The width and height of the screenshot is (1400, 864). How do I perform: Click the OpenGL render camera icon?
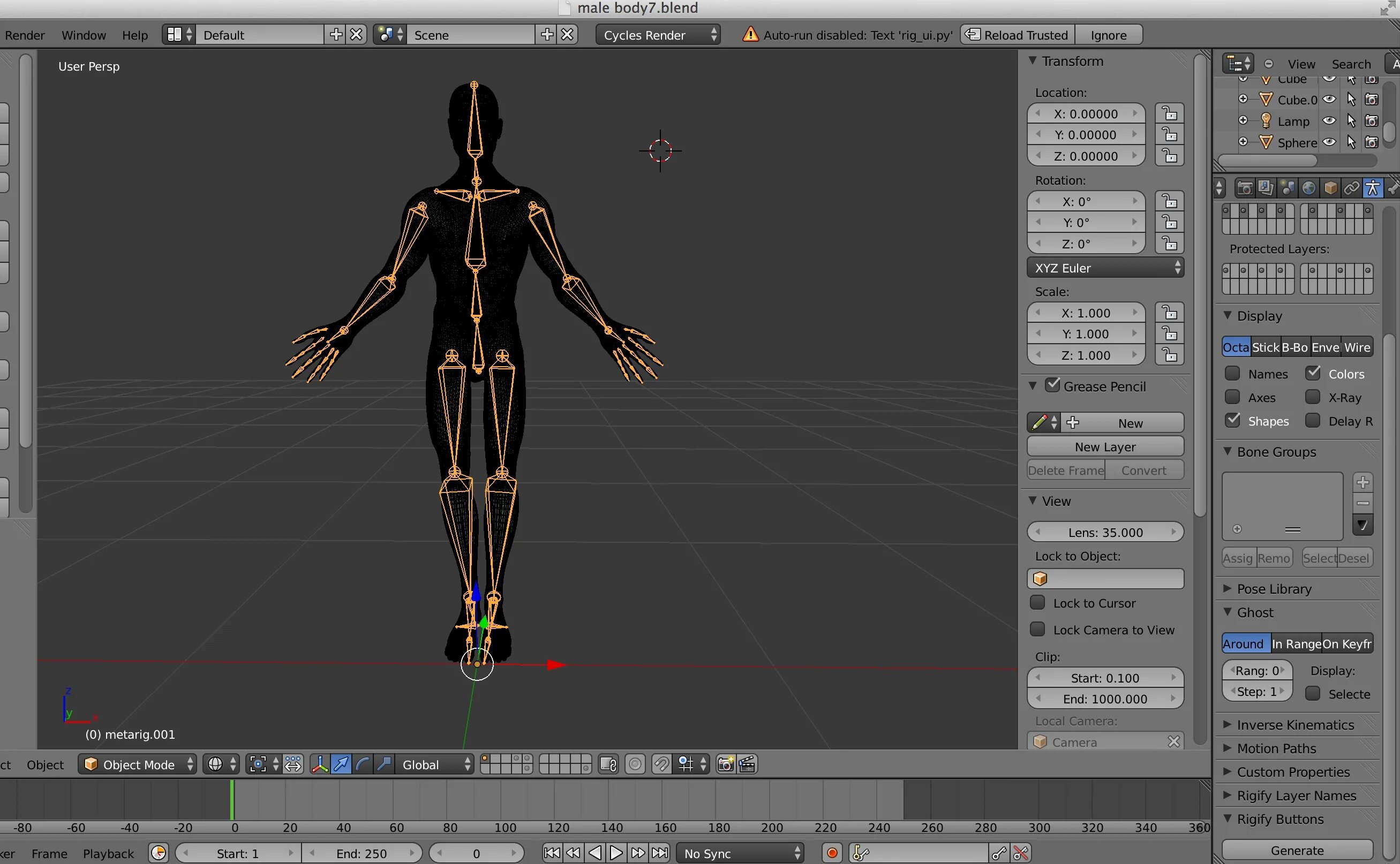pyautogui.click(x=725, y=764)
